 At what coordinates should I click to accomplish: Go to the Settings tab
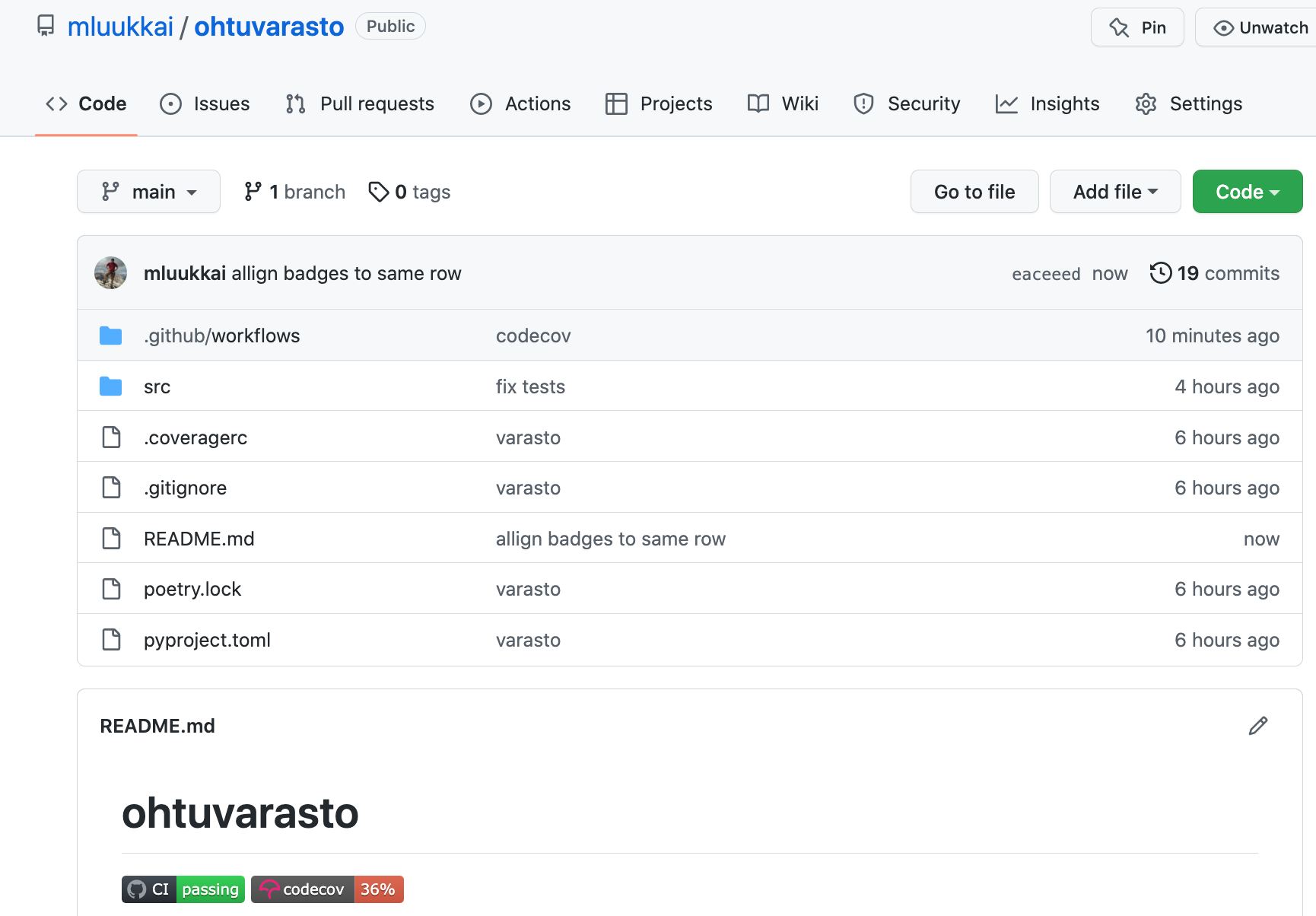coord(1188,103)
